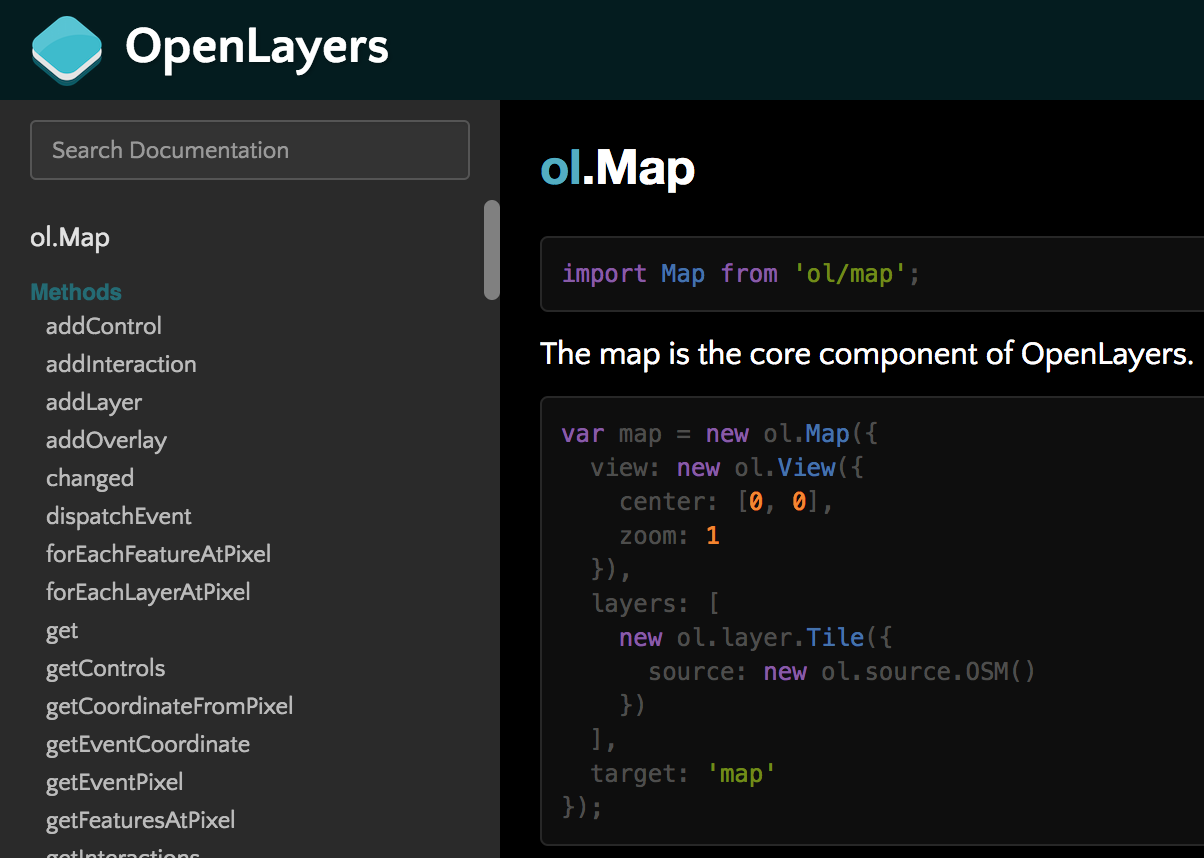
Task: Click the ol.Map page title
Action: (617, 168)
